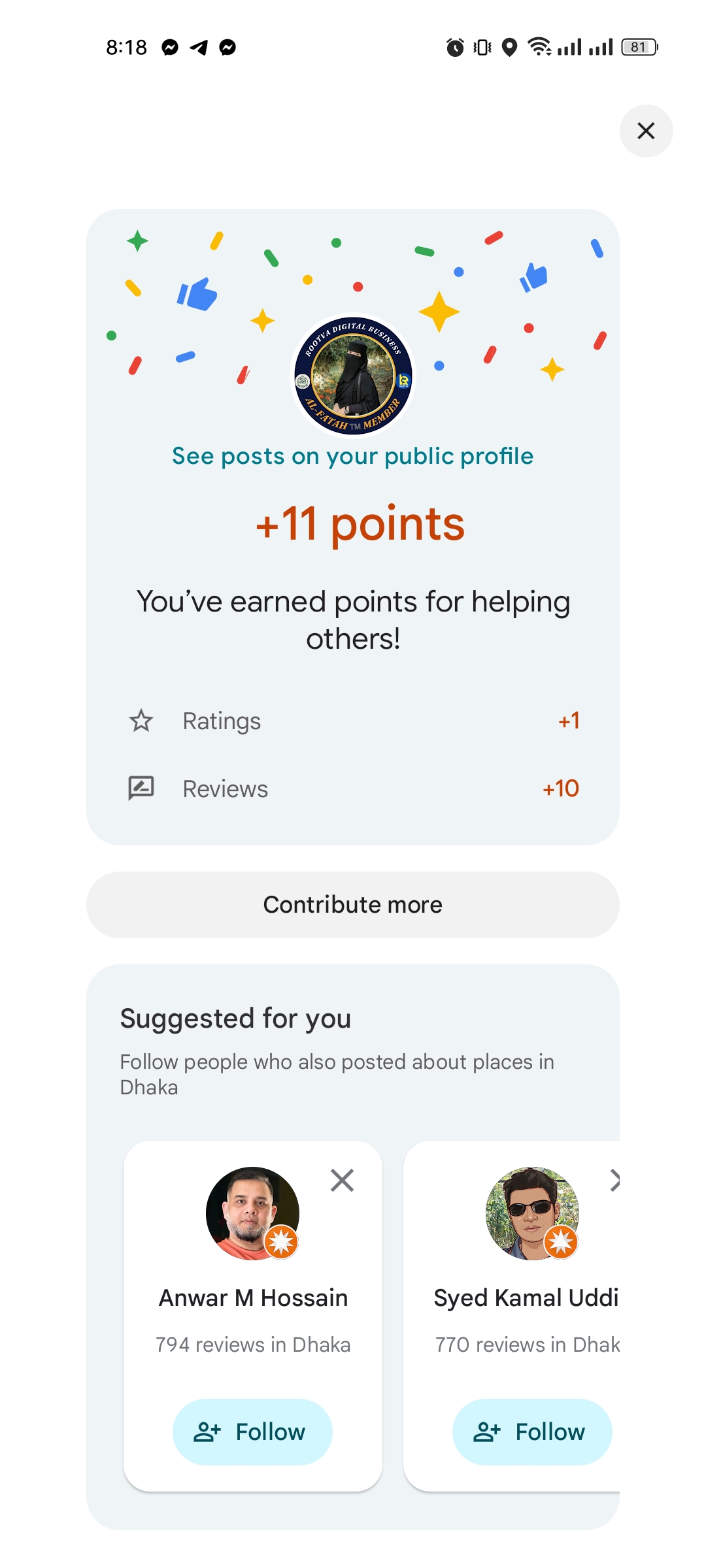Follow Anwar M Hossain
Screen dimensions: 706x1568
[252, 1431]
